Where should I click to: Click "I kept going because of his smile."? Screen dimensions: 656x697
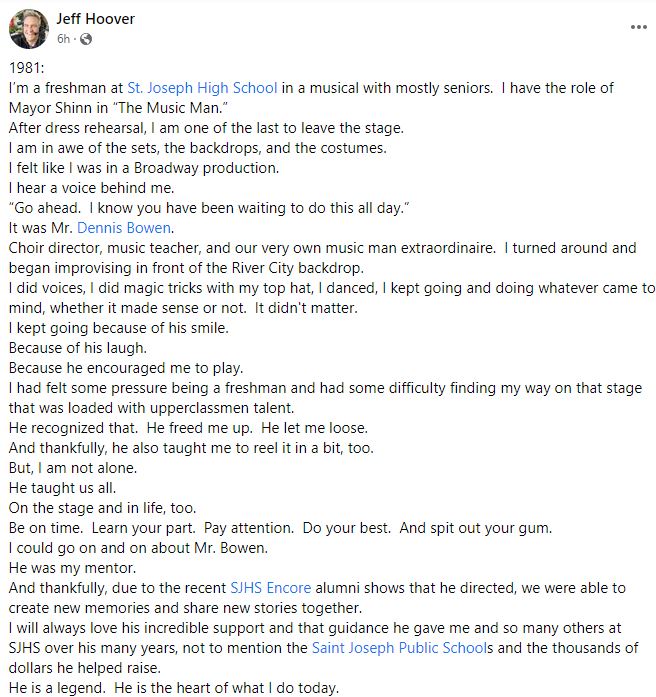tap(119, 328)
